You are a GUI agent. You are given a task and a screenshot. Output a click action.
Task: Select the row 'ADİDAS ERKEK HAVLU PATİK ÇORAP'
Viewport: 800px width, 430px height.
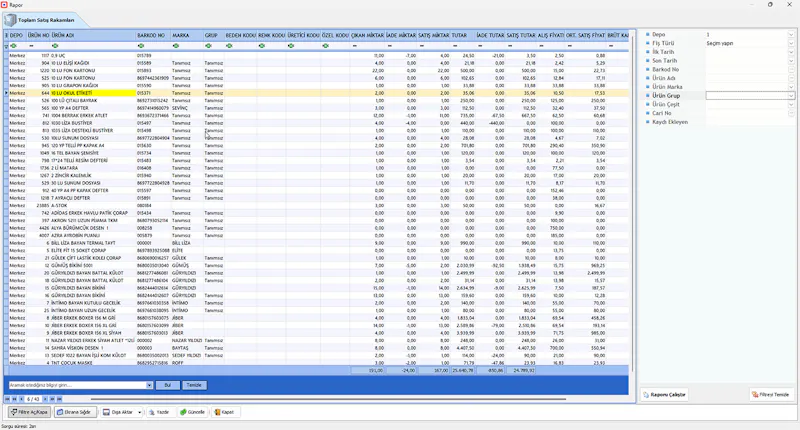click(319, 213)
